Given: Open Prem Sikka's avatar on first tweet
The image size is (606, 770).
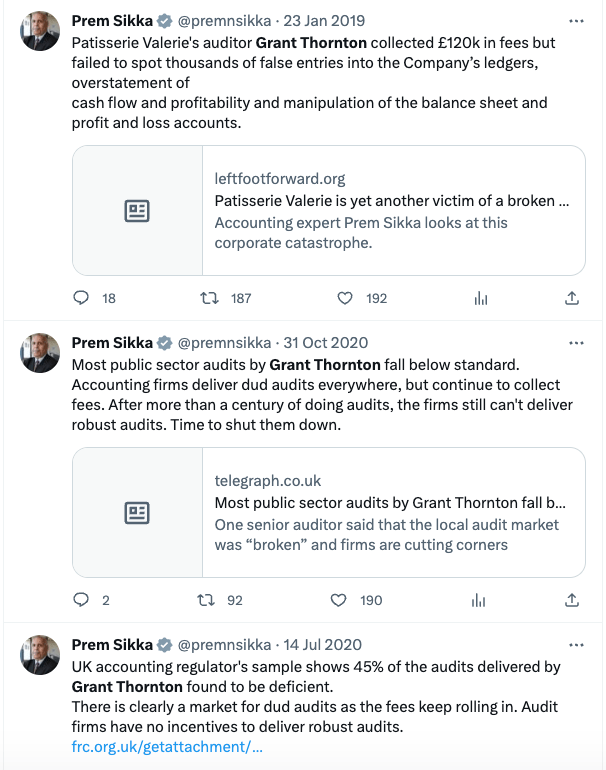Looking at the screenshot, I should click(x=40, y=33).
